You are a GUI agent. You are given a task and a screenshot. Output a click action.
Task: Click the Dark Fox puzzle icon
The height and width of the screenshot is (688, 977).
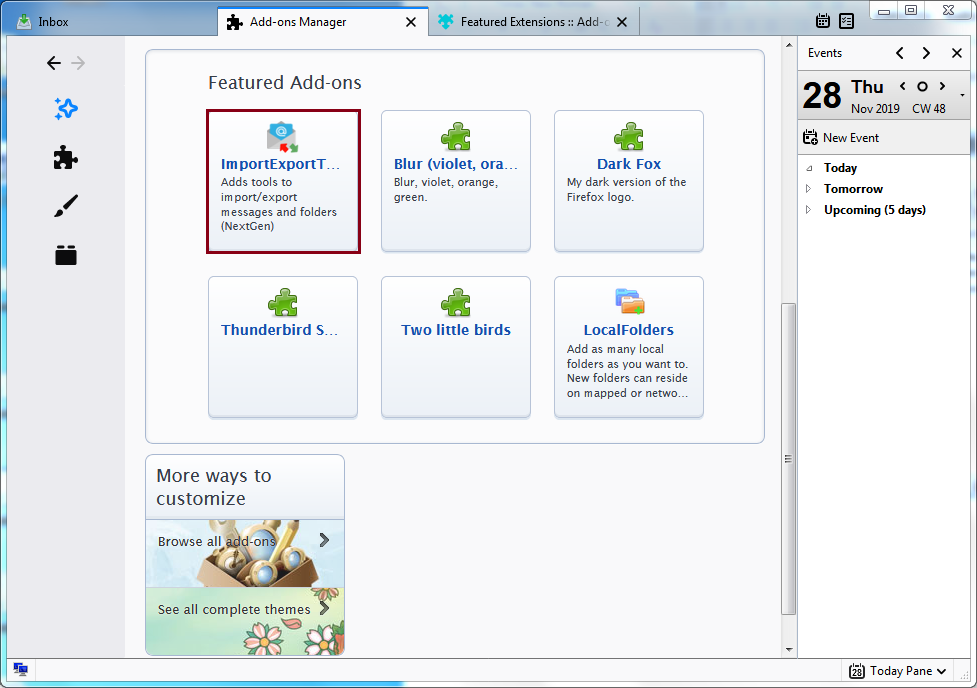[629, 136]
